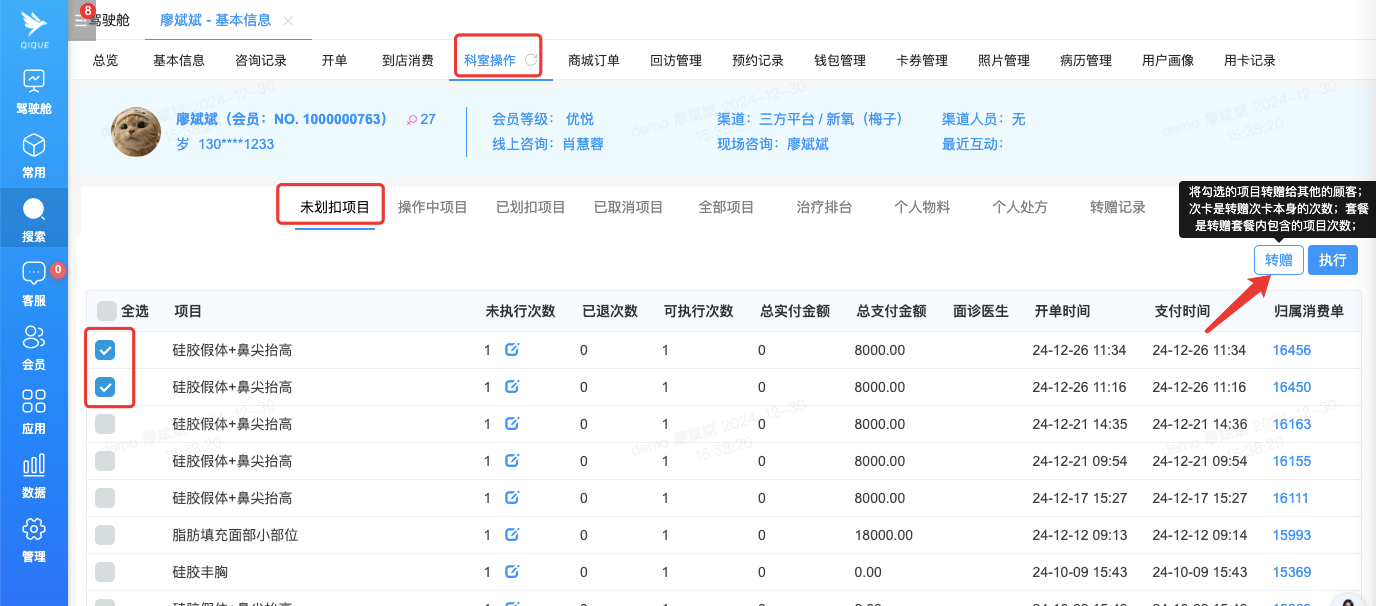Open the 会员 members icon in sidebar

click(34, 339)
